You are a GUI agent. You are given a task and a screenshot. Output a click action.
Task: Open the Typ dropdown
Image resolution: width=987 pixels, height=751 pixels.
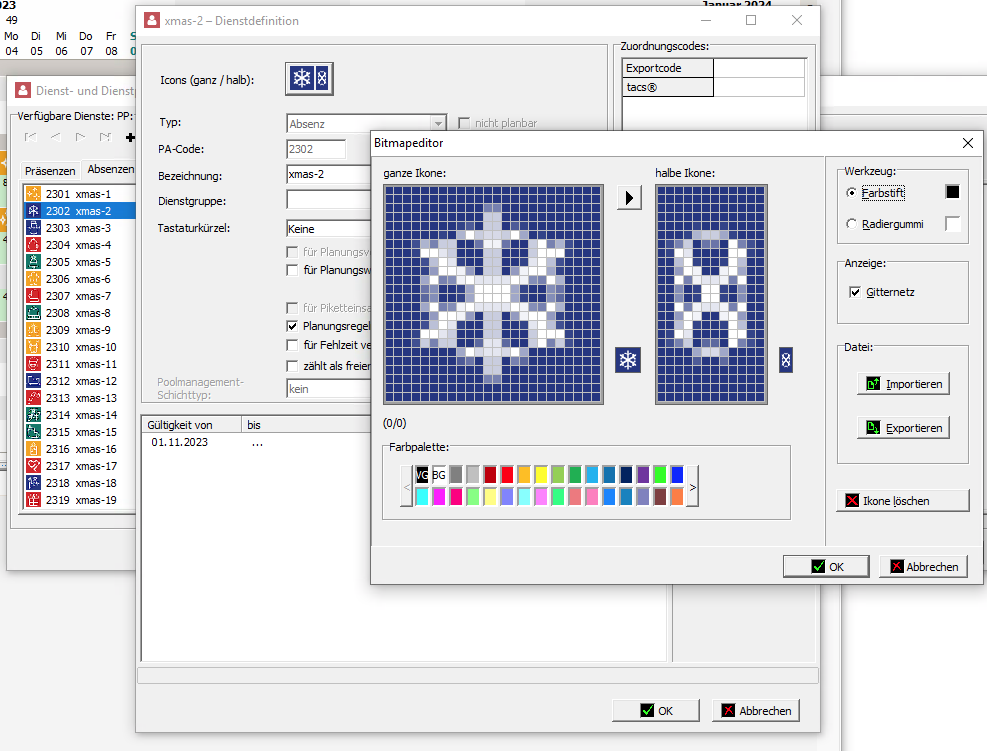(438, 124)
